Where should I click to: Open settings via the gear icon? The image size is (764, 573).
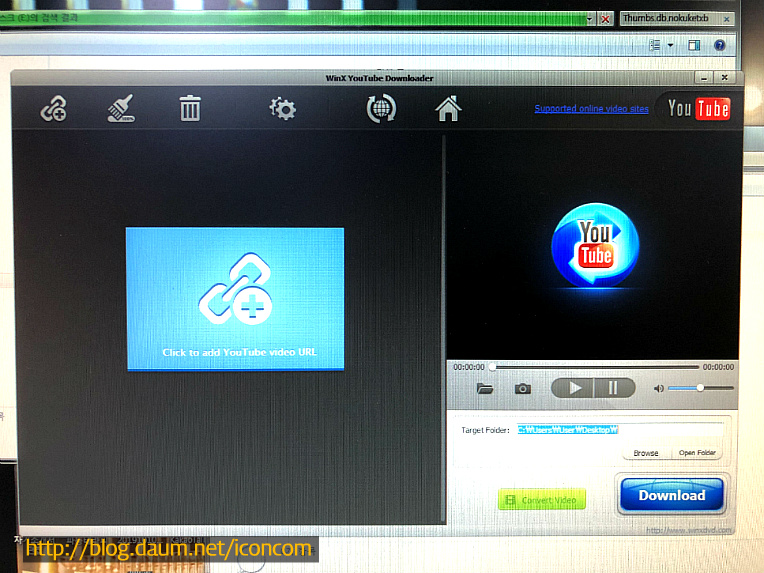283,108
